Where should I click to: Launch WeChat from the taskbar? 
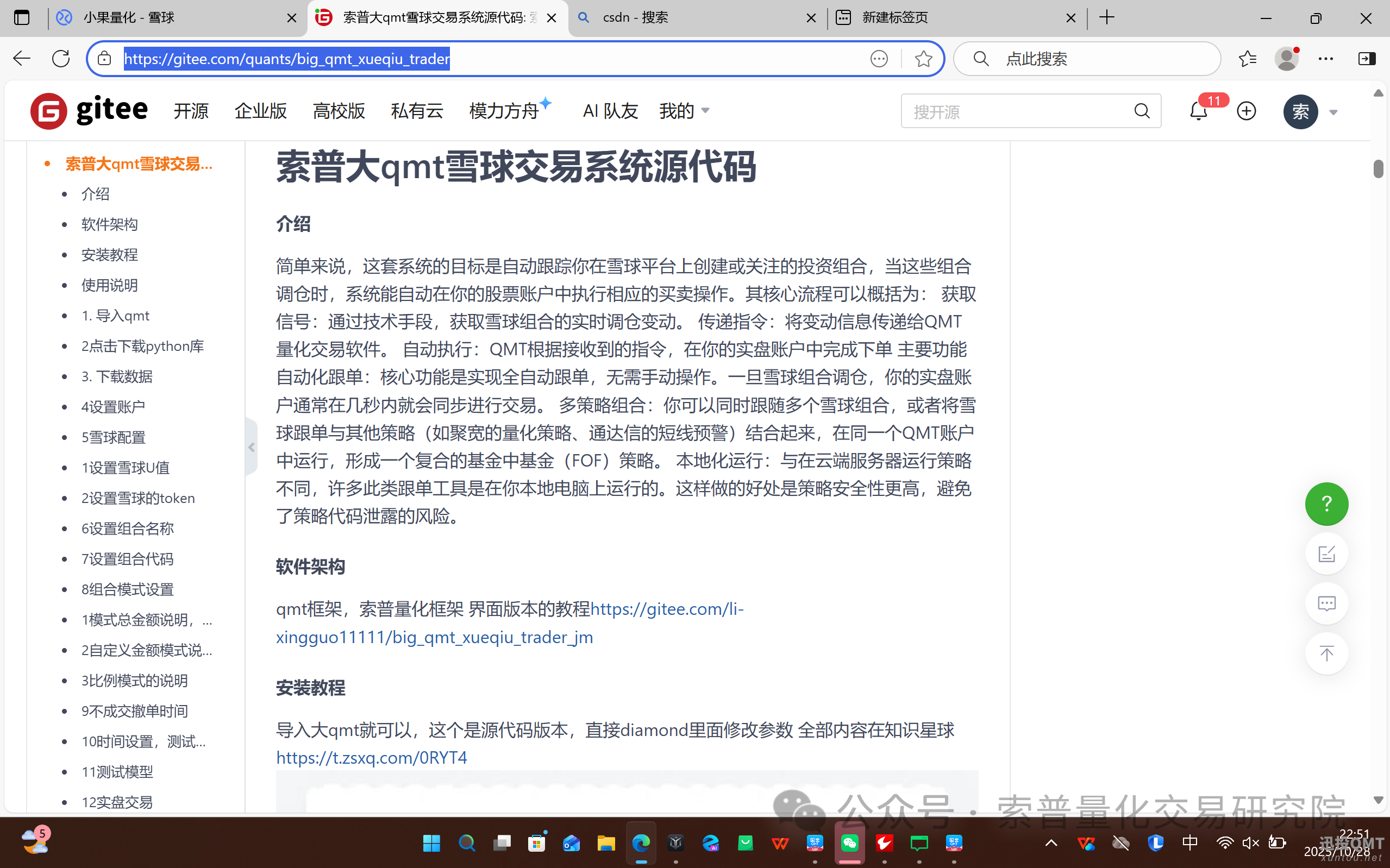pyautogui.click(x=849, y=842)
